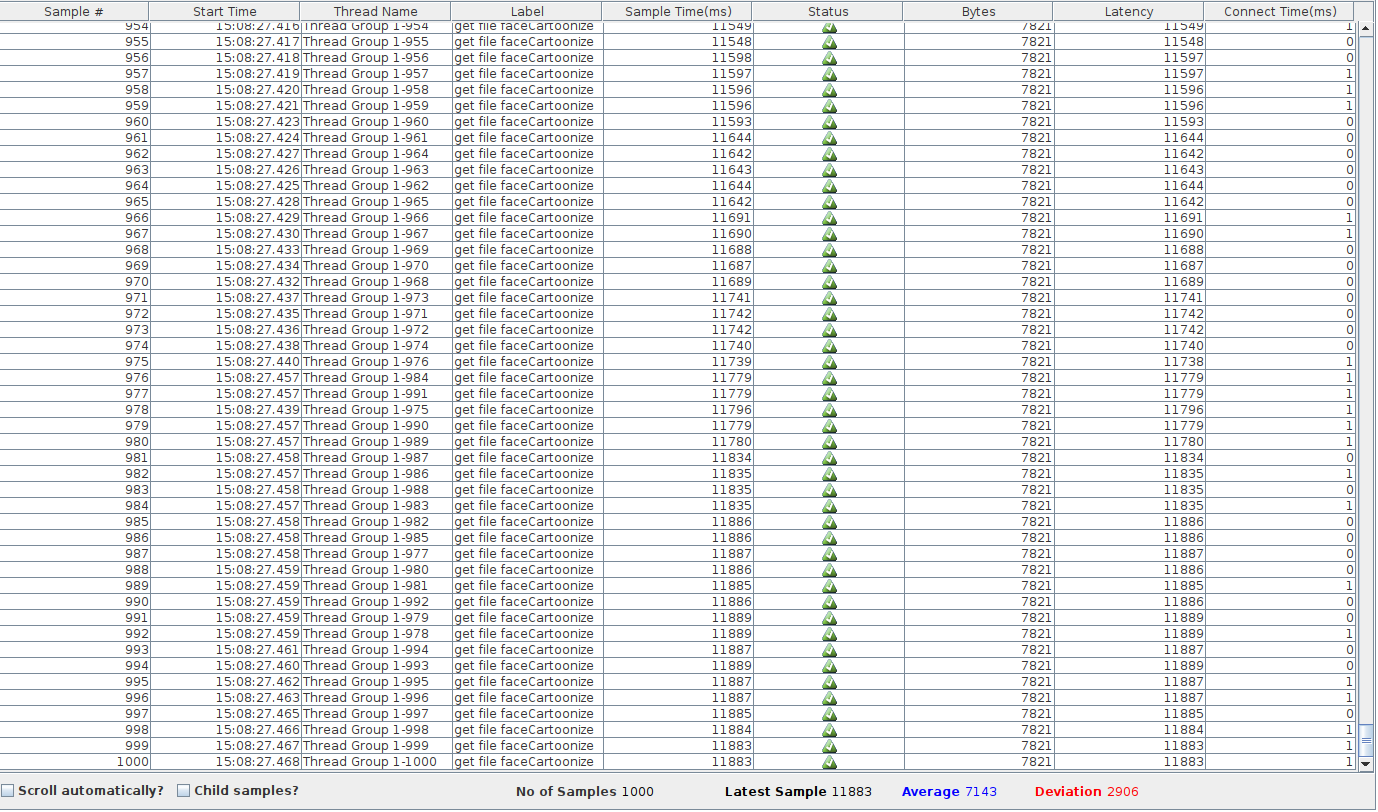Sort table by Sample # column header

74,12
